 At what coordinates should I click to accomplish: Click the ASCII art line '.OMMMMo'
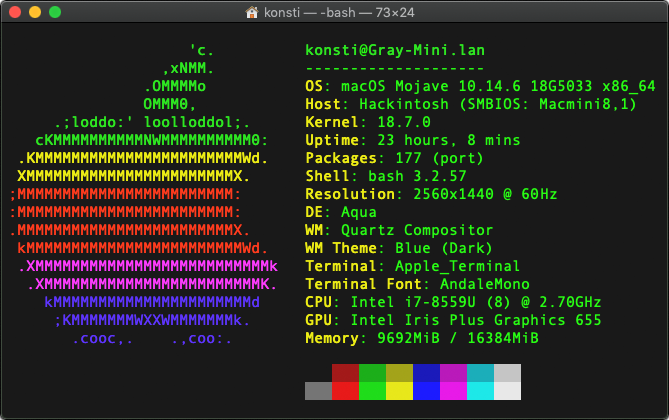[175, 86]
